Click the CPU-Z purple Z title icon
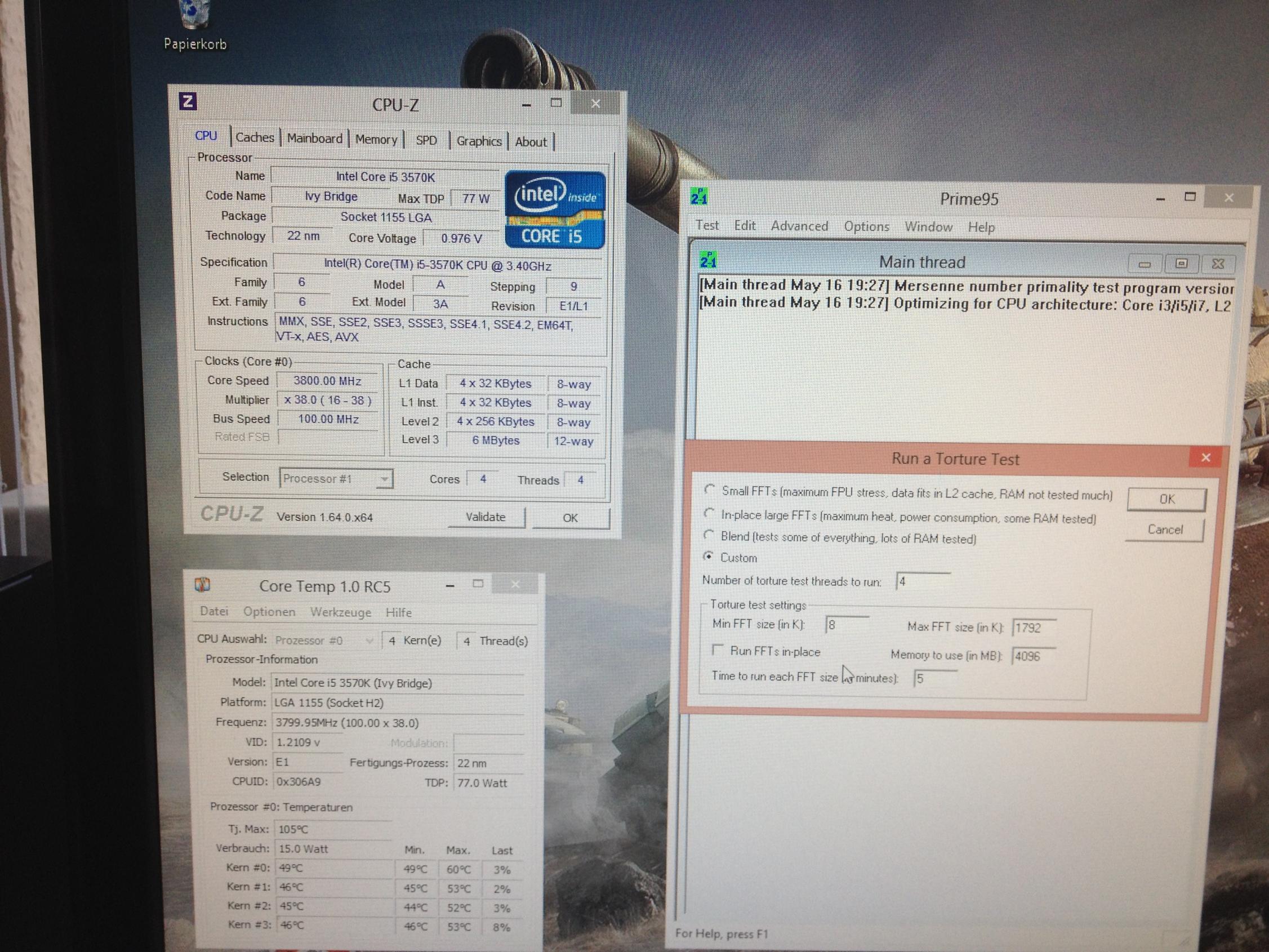 (x=188, y=101)
